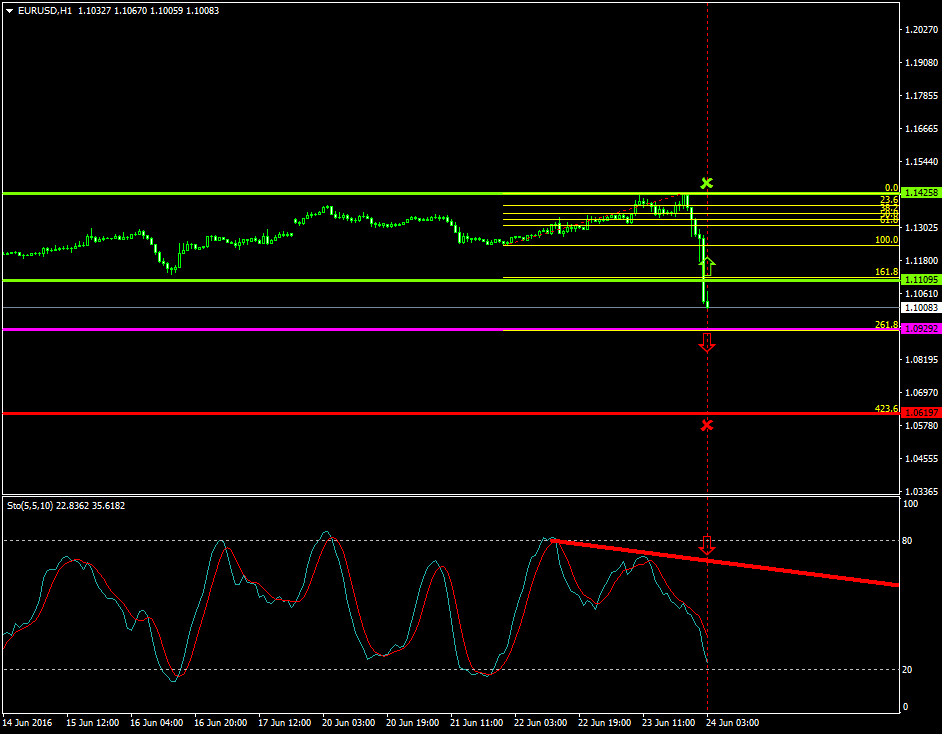Click the 14 Jun 2016 date label
This screenshot has width=942, height=734.
coord(28,721)
